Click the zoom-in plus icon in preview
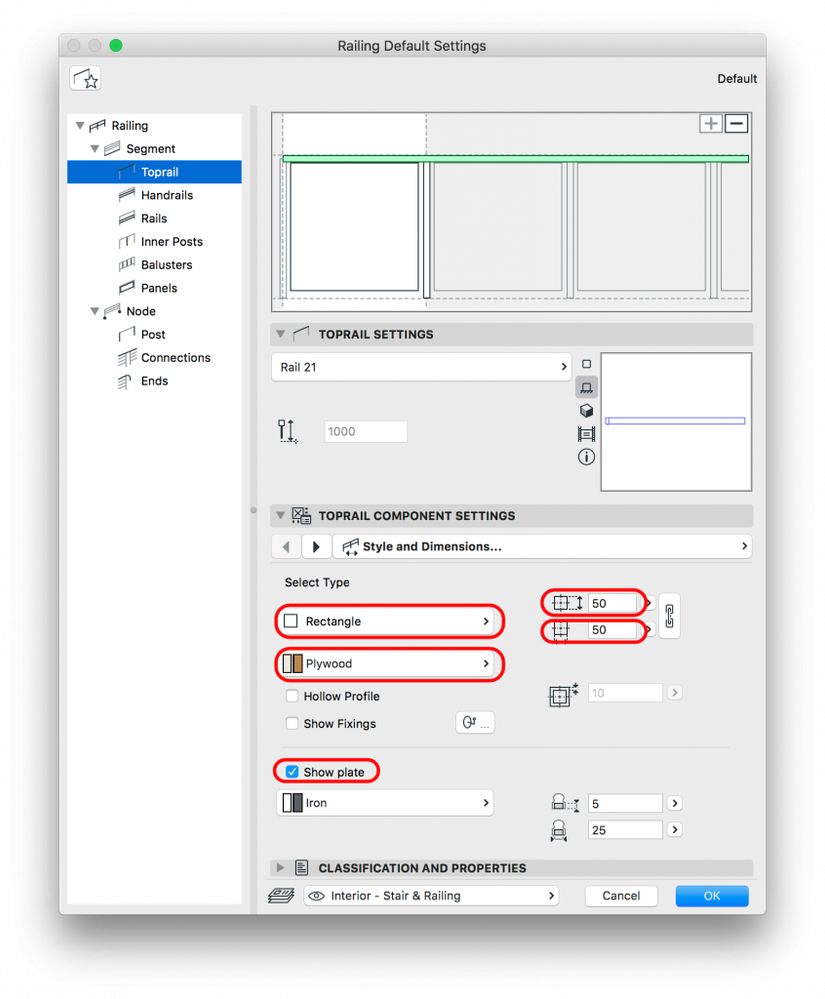 (x=710, y=124)
